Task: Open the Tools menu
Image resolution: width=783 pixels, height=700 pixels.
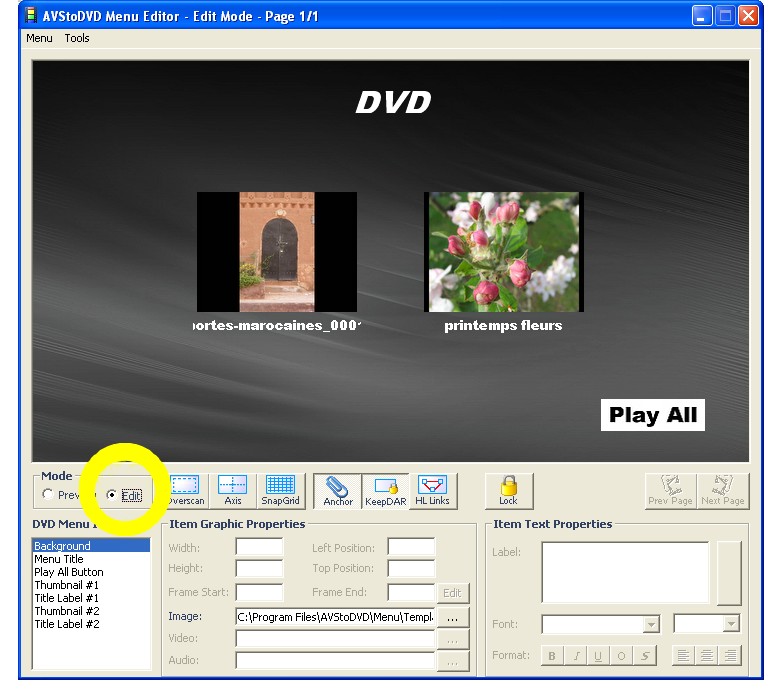Action: click(x=77, y=38)
